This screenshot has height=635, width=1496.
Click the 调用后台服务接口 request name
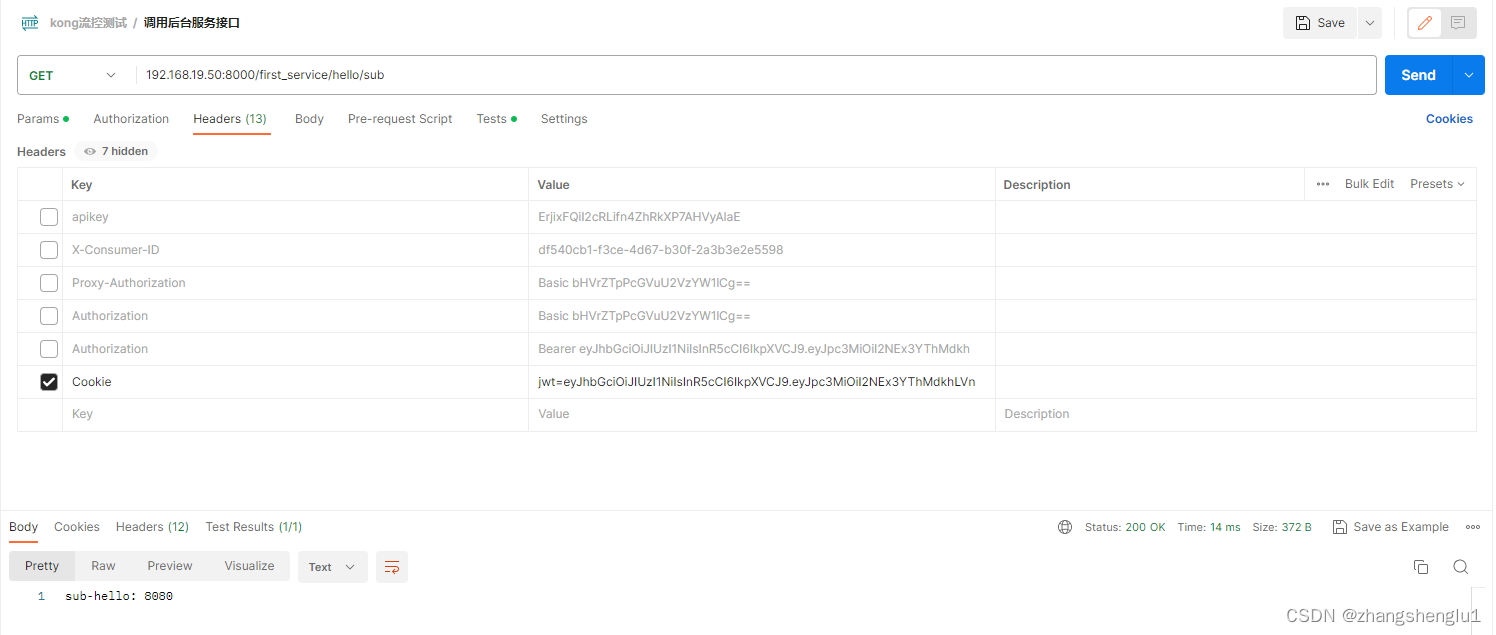192,23
